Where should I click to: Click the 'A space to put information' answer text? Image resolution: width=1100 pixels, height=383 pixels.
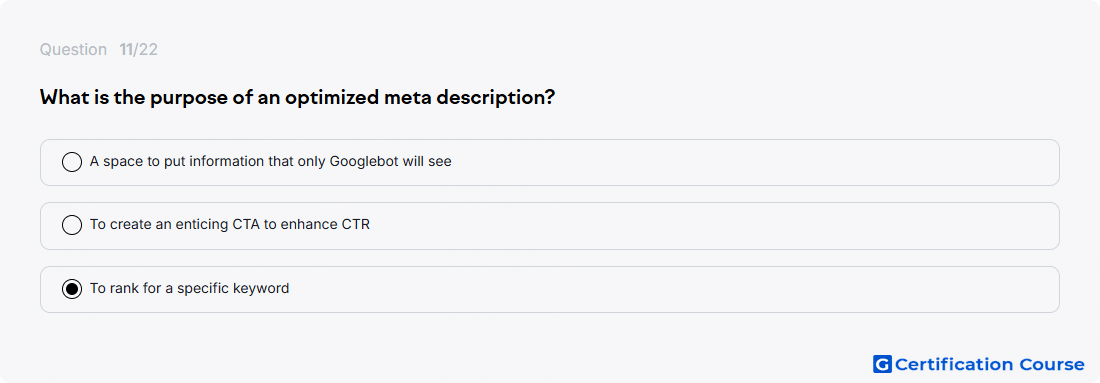(270, 161)
